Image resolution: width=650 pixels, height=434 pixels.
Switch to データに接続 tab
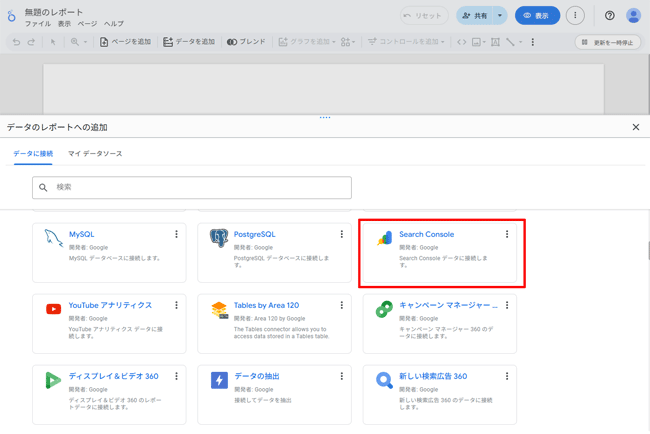(x=33, y=154)
